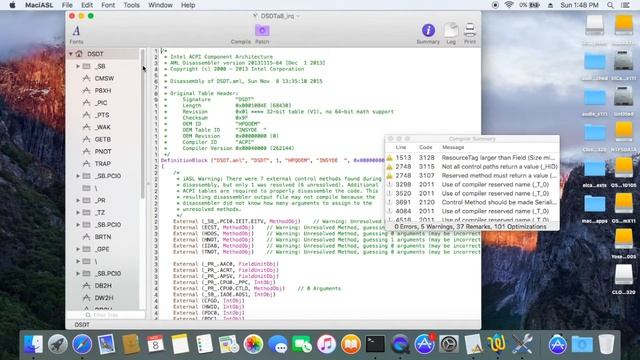Screen dimensions: 640x360
Task: Click the Message column header
Action: [x=453, y=147]
